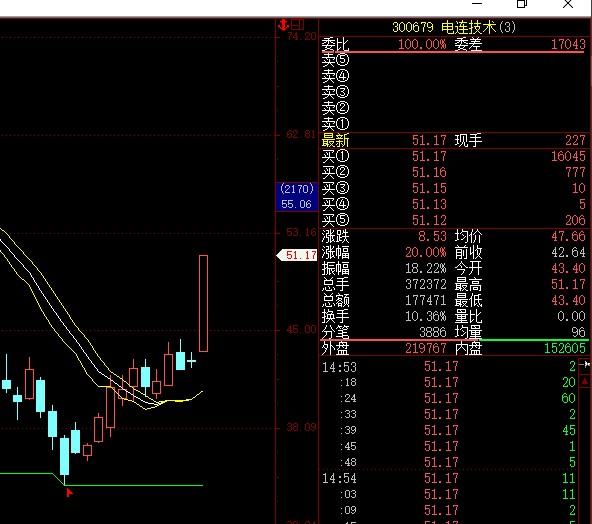Click the stock title 300679 电连技术(3)
Screen dimensions: 592x524
point(453,27)
